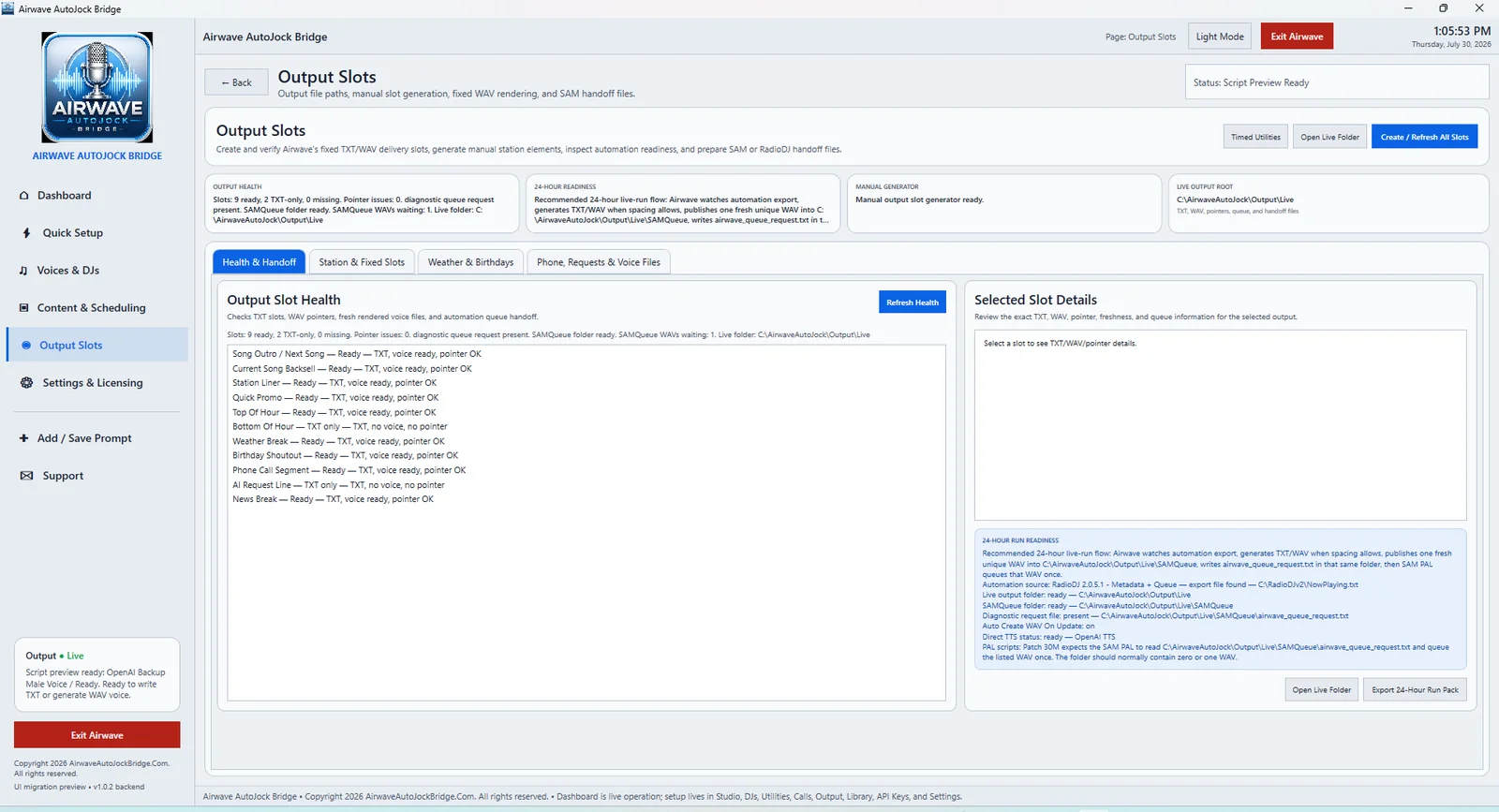This screenshot has width=1499, height=812.
Task: Open the Timed Utilities button
Action: (1255, 137)
